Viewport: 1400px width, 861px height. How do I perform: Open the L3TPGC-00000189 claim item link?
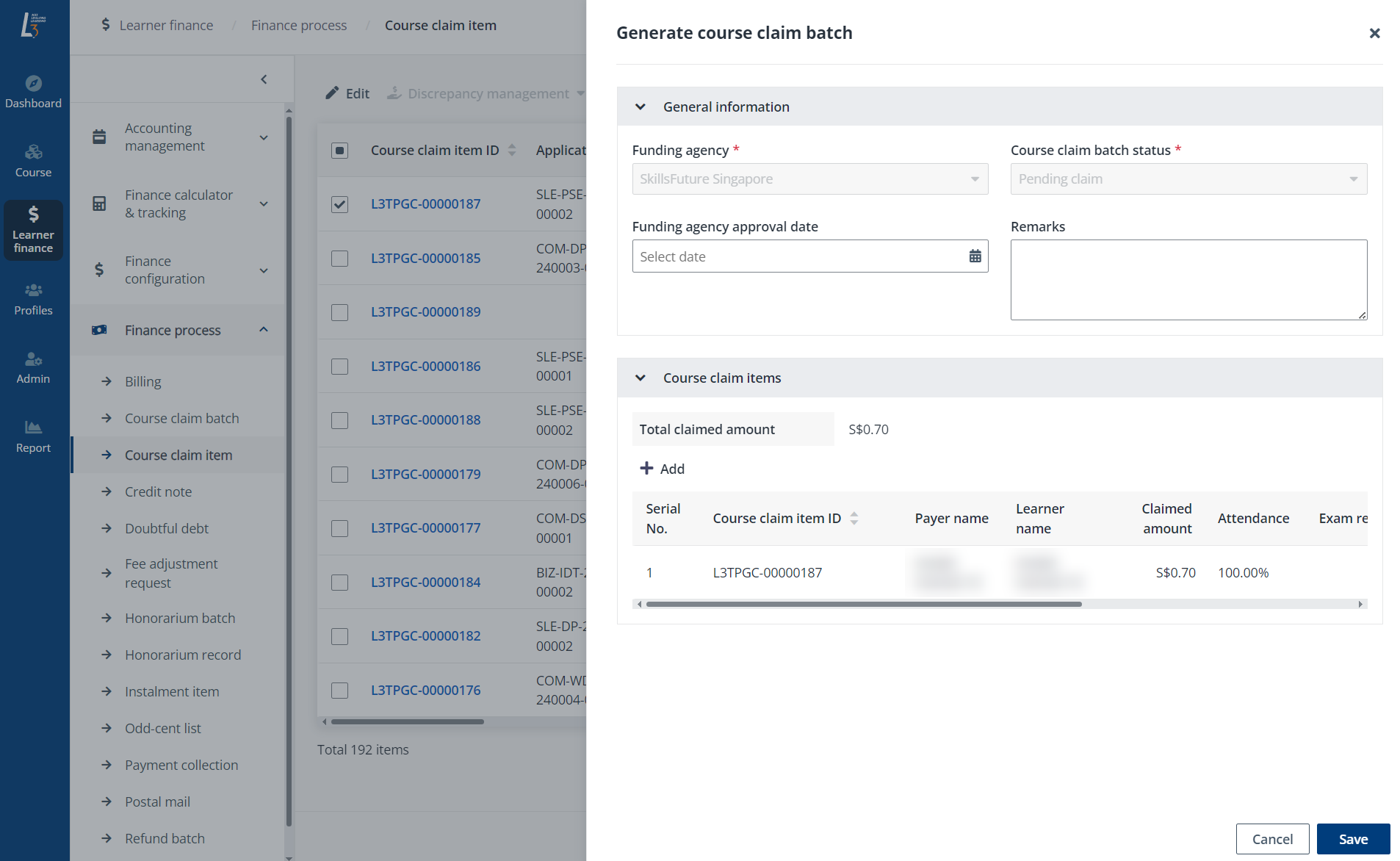click(x=425, y=311)
